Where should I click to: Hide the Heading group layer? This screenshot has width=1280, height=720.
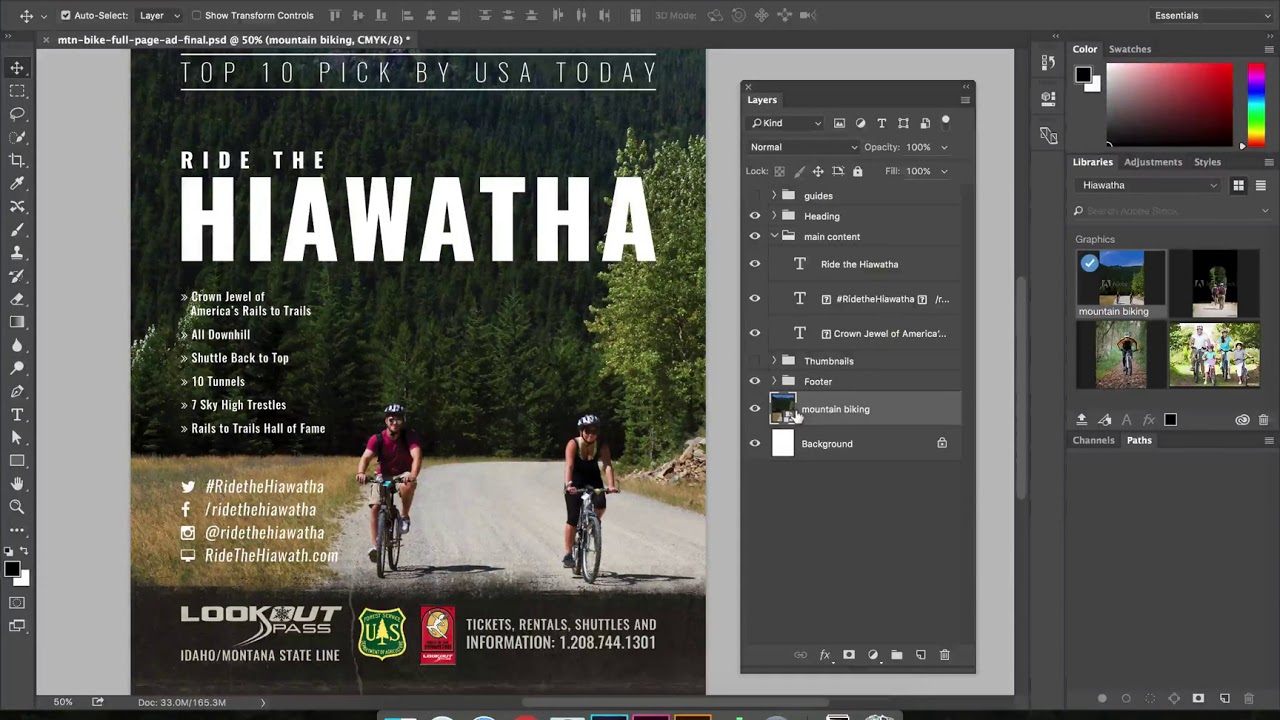coord(755,216)
